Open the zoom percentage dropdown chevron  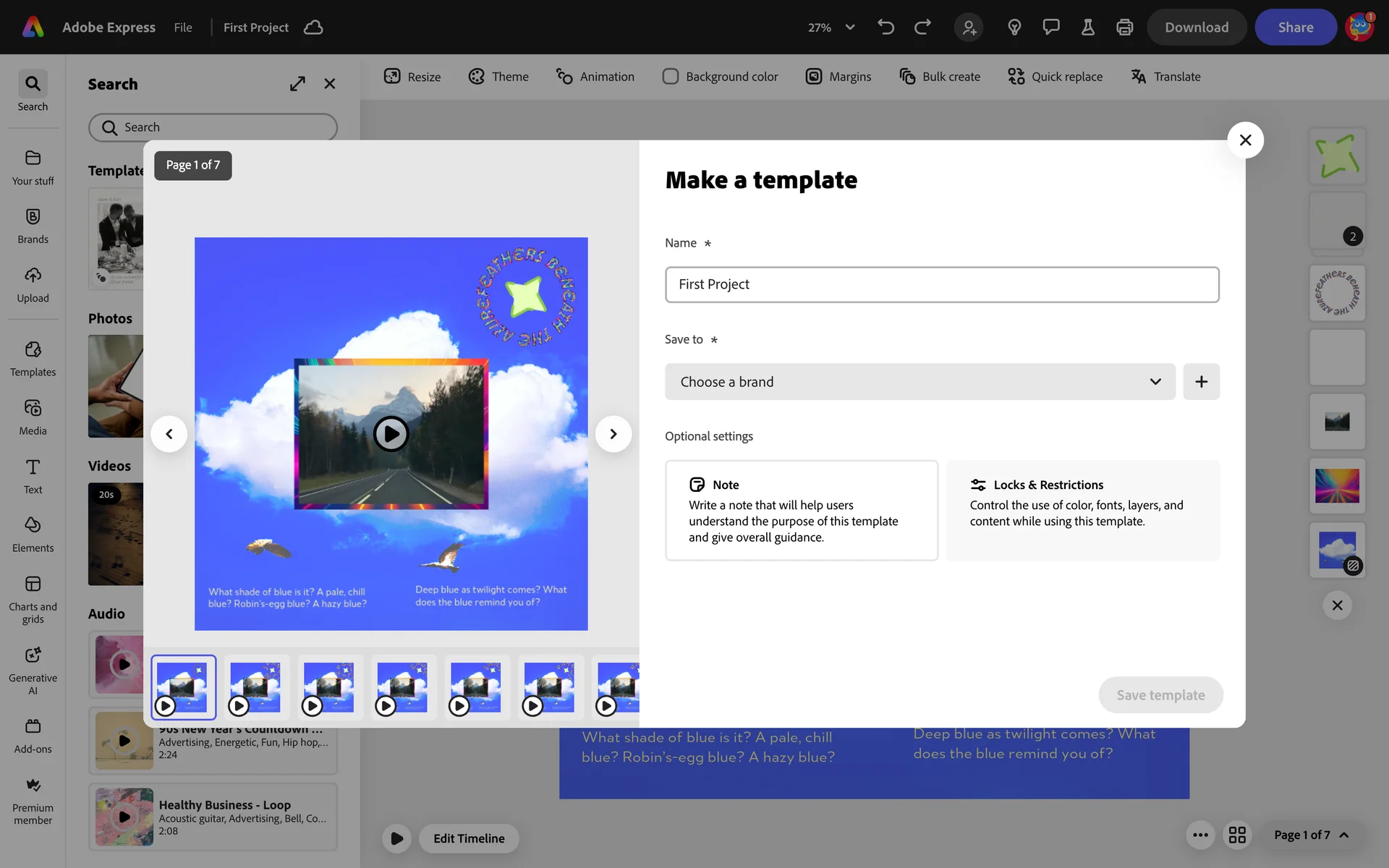point(850,27)
